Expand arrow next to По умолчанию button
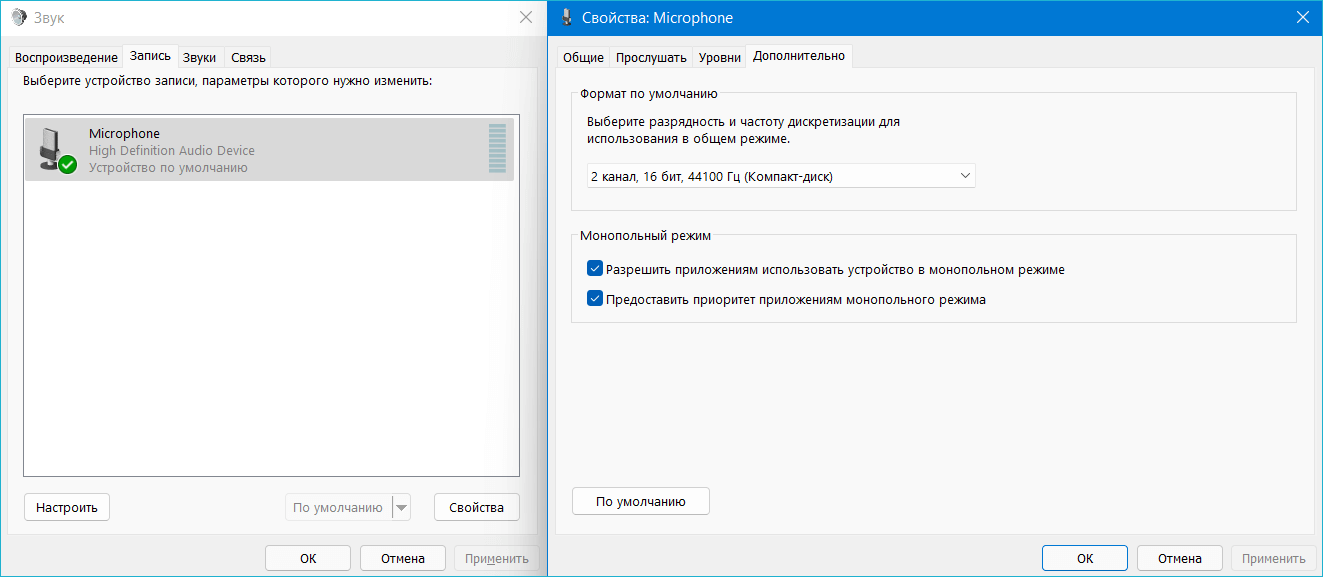 point(401,508)
